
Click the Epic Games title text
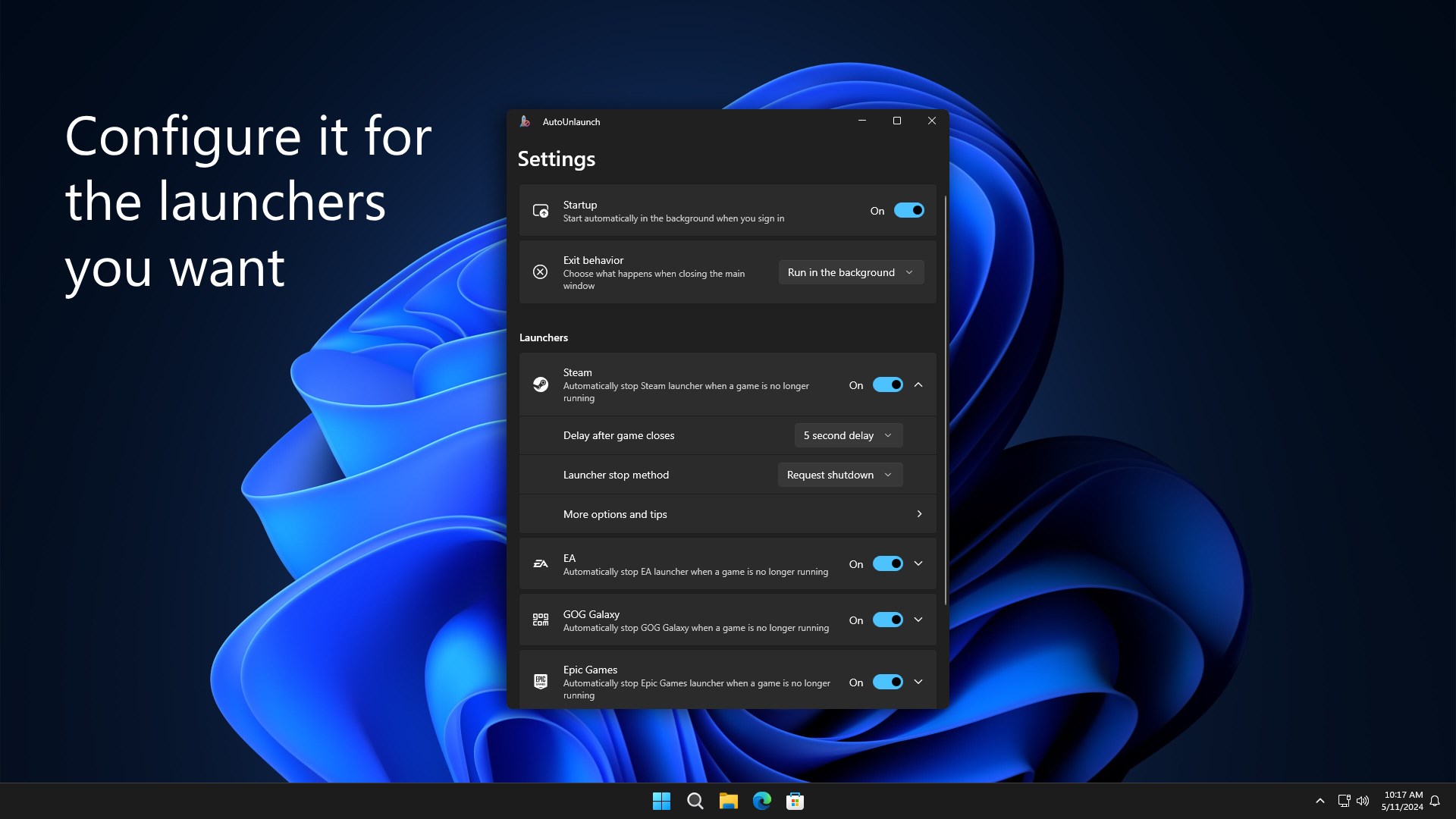[x=590, y=670]
